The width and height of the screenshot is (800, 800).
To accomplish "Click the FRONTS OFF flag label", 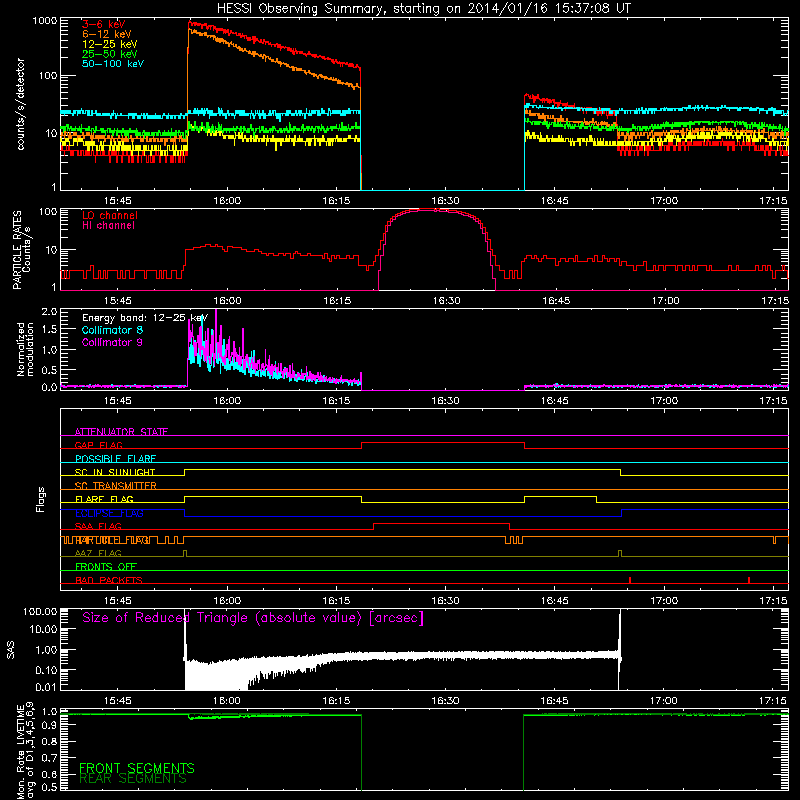I will (106, 567).
